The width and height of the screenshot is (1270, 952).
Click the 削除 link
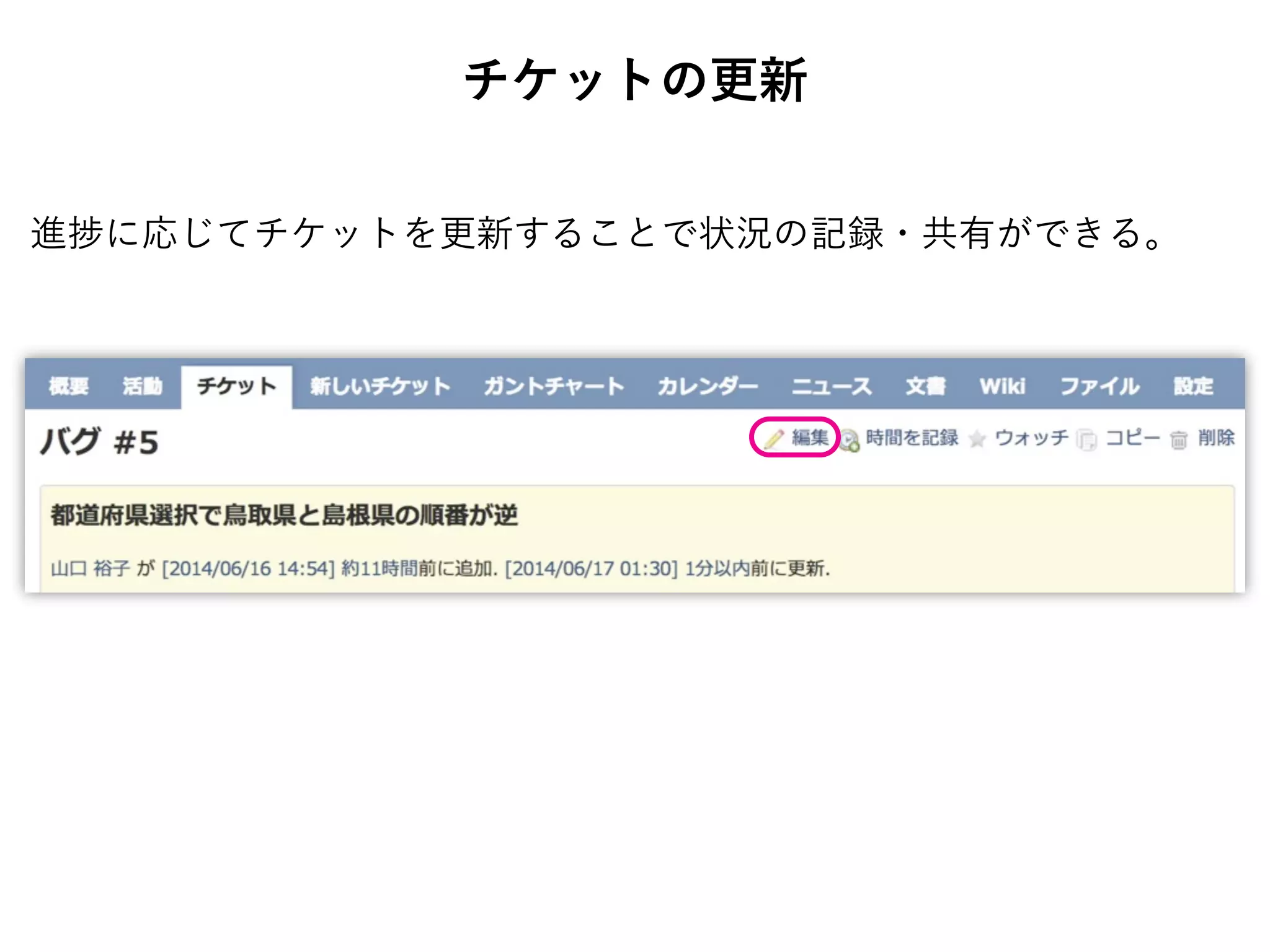point(1216,438)
